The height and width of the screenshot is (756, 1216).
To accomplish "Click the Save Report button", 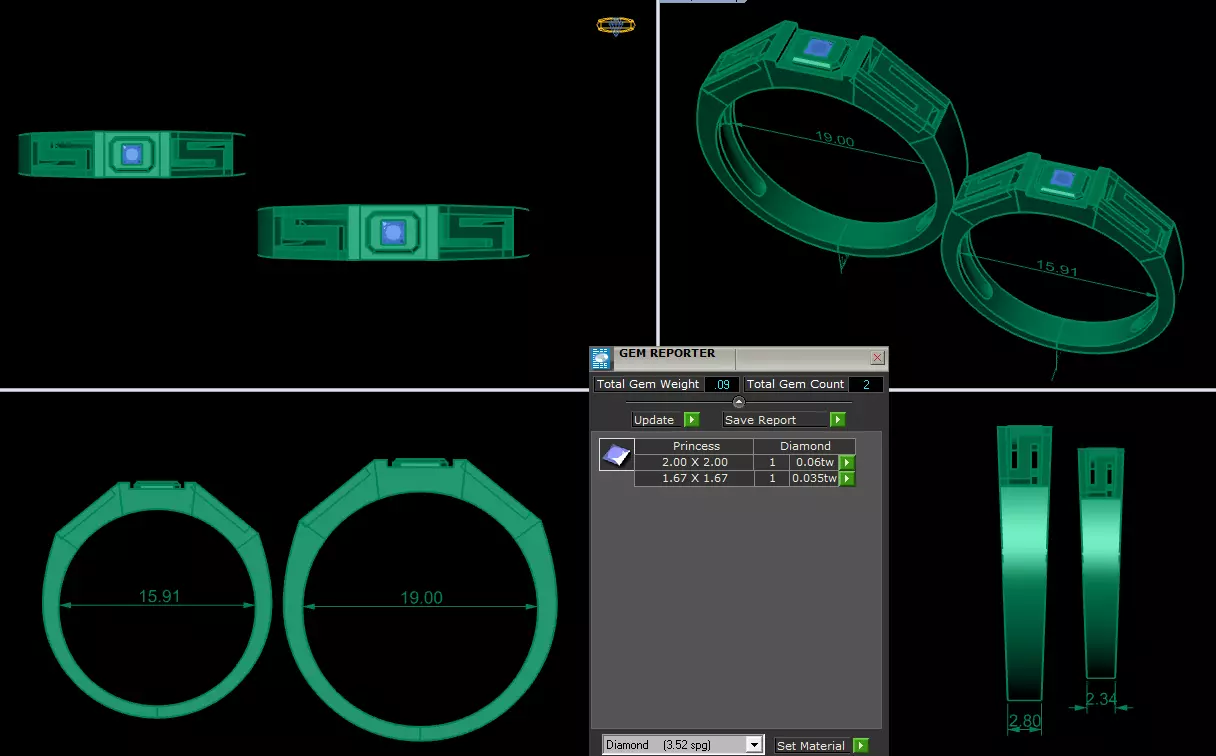I will point(776,420).
